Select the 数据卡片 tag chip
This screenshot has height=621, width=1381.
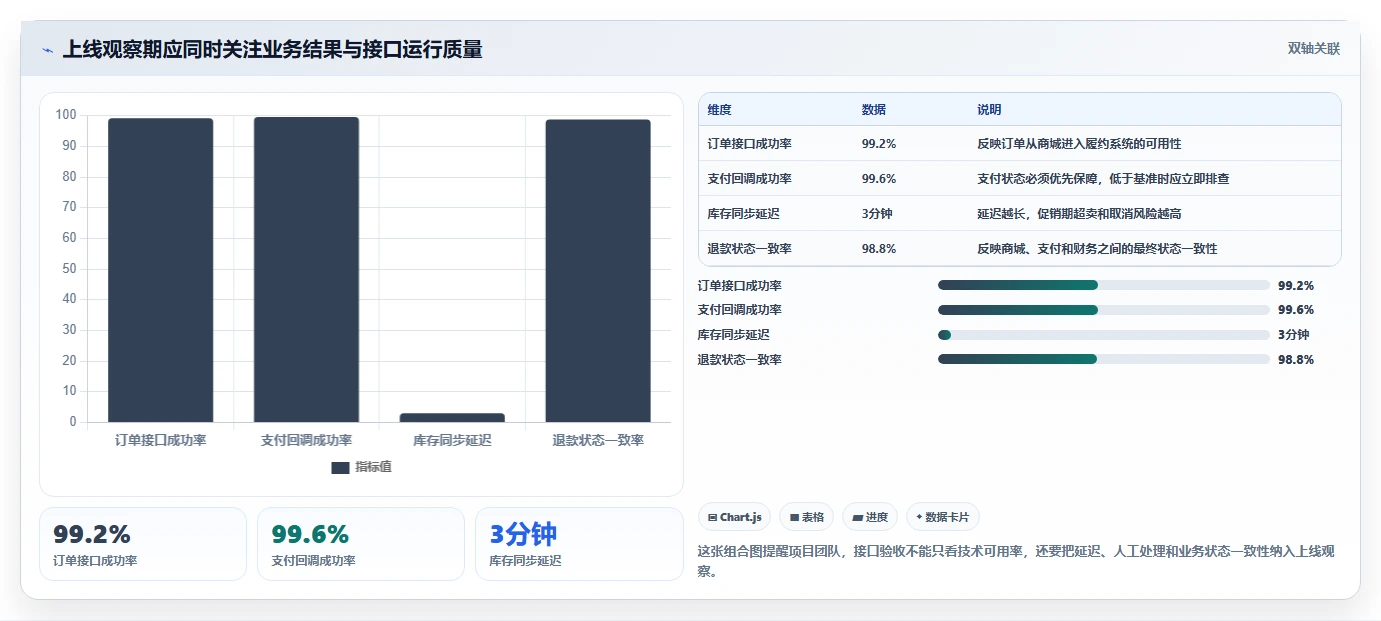(x=943, y=517)
